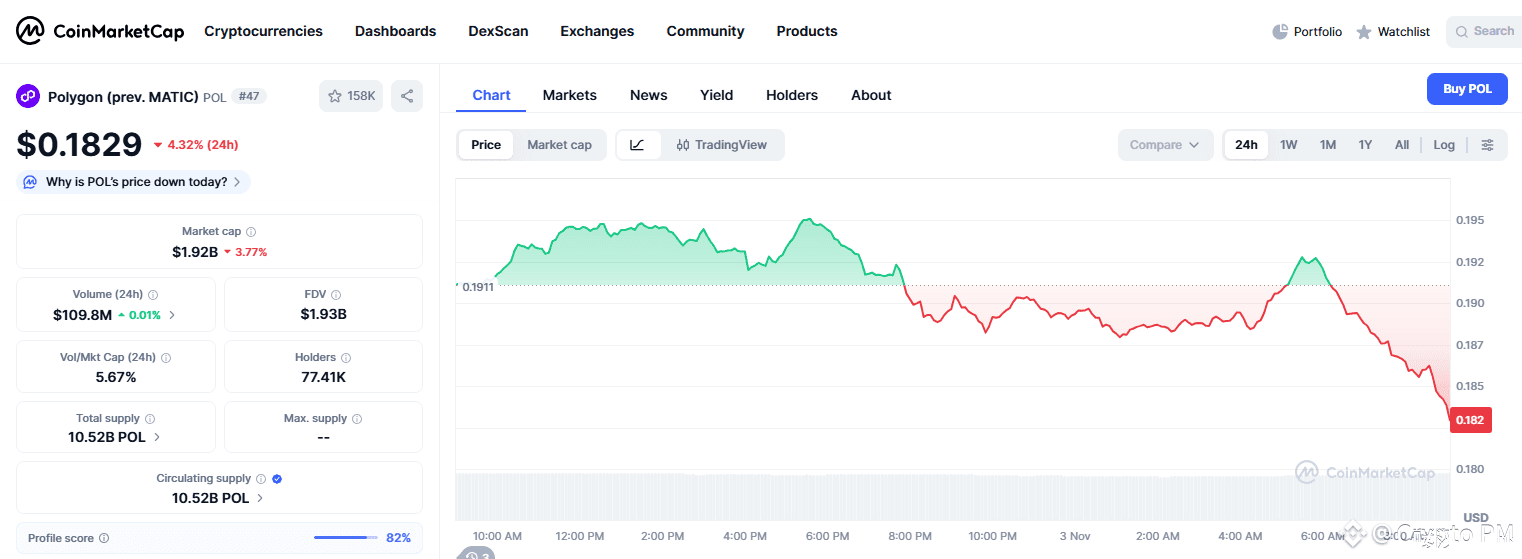Switch to the Markets tab
The height and width of the screenshot is (559, 1522).
coord(569,95)
